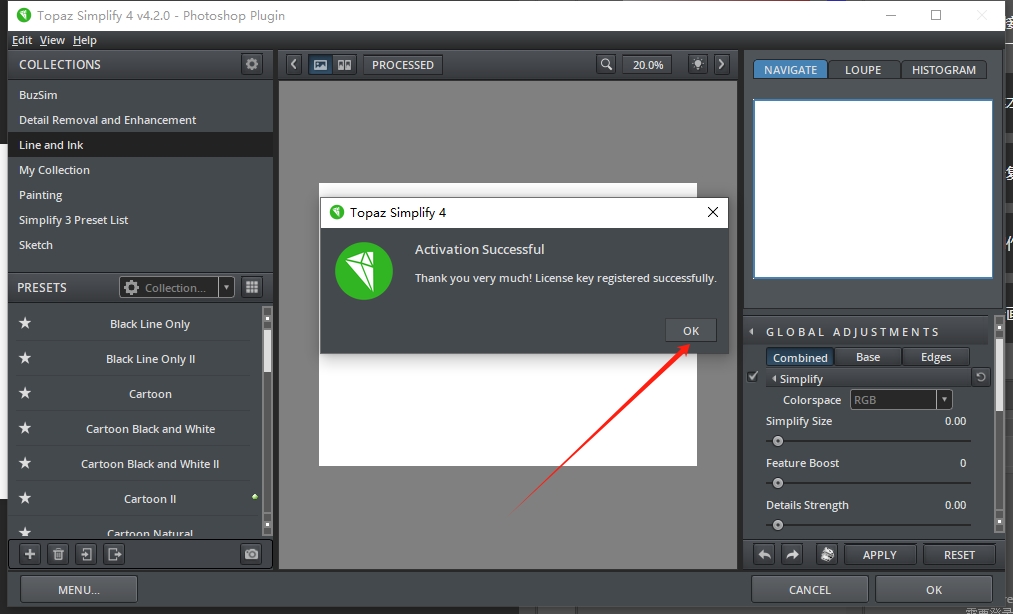This screenshot has width=1013, height=614.
Task: Open the MENU... button
Action: tap(79, 589)
